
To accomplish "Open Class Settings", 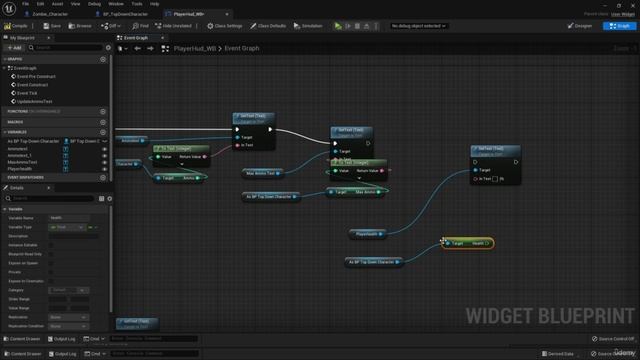I will (224, 26).
